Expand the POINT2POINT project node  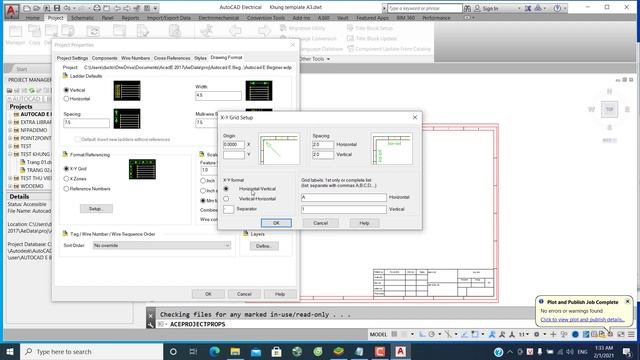pyautogui.click(x=10, y=138)
